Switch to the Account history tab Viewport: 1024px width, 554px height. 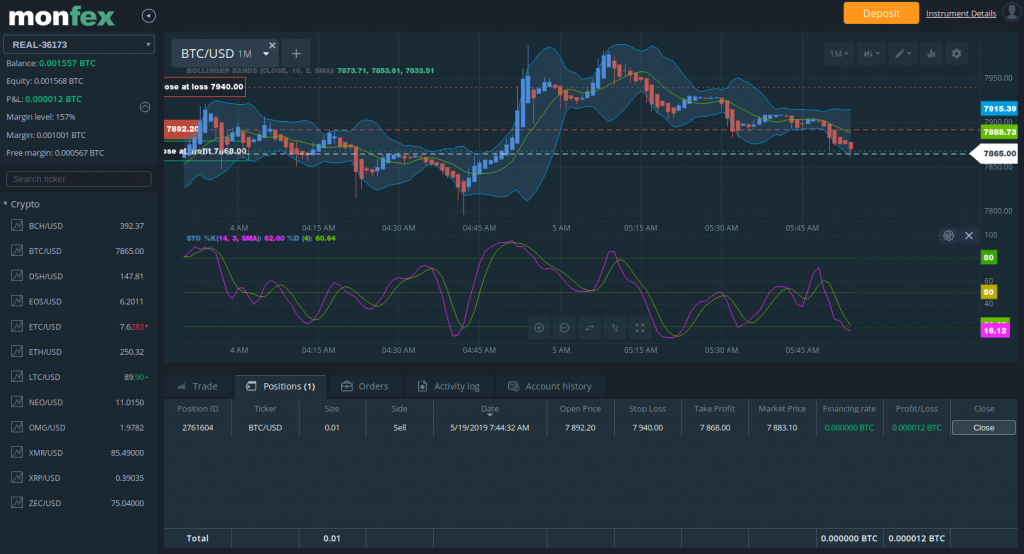tap(550, 386)
